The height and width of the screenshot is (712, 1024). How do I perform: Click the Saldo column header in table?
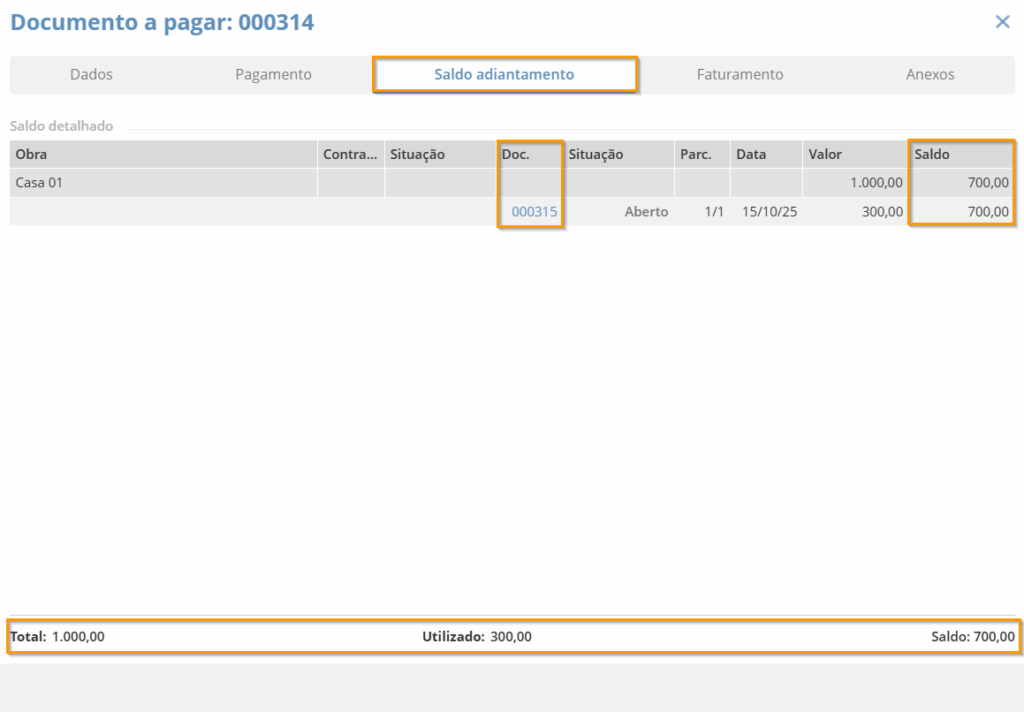(932, 155)
